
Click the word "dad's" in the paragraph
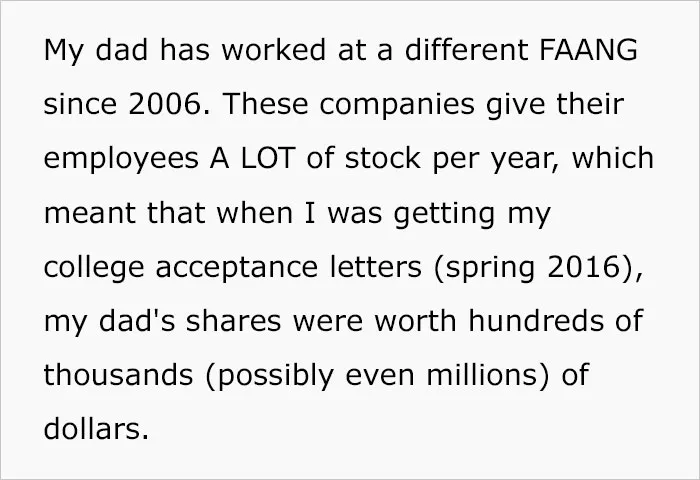pos(137,321)
